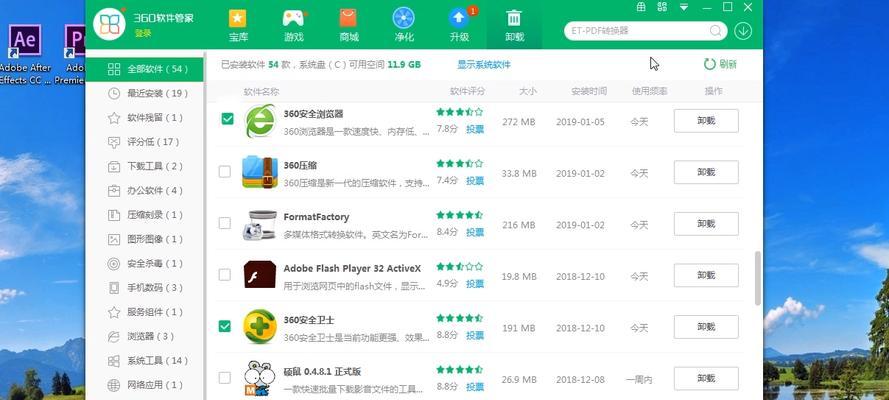Click the Adobe Flash Player app icon
This screenshot has width=889, height=400.
coord(260,275)
